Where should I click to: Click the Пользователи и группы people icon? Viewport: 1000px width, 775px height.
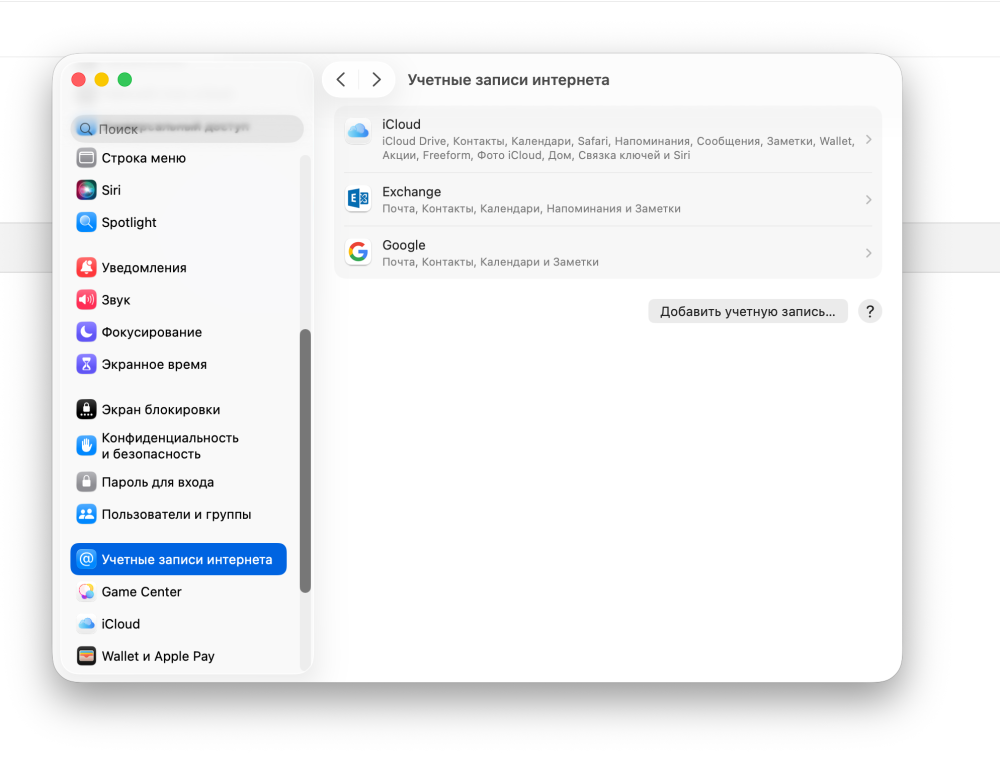pos(86,514)
